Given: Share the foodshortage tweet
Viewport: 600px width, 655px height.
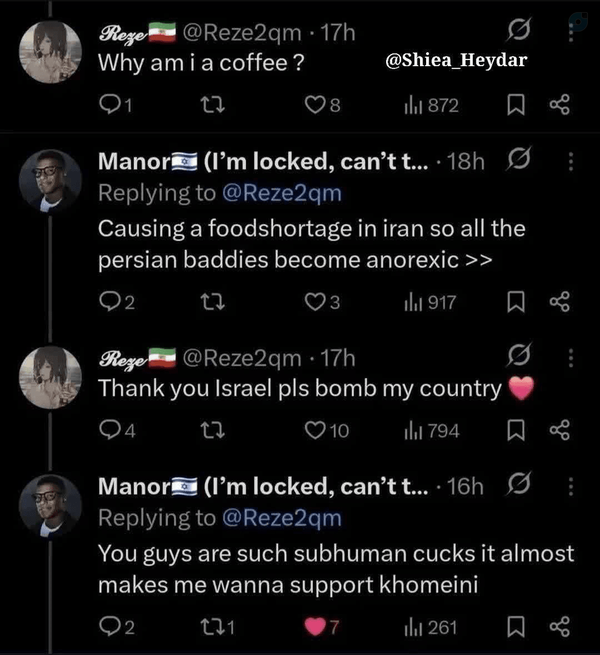Looking at the screenshot, I should point(560,302).
